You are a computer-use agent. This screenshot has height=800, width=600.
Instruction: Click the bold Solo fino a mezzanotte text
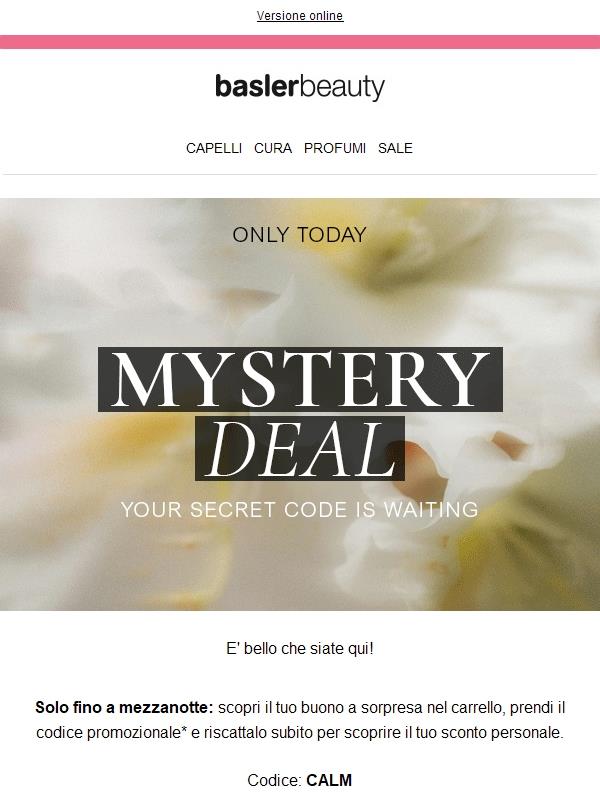(x=124, y=708)
